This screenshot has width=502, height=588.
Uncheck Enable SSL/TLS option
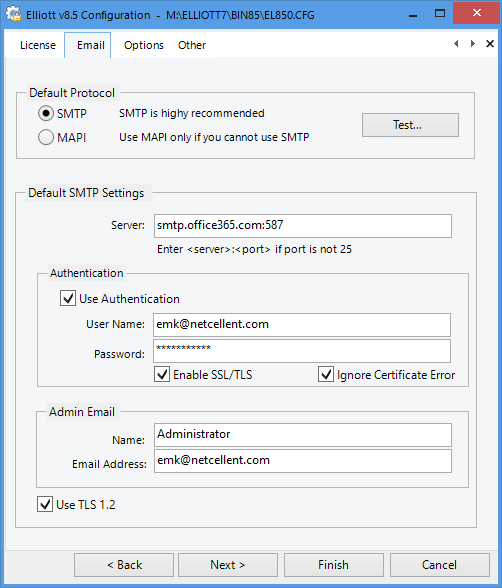point(162,374)
